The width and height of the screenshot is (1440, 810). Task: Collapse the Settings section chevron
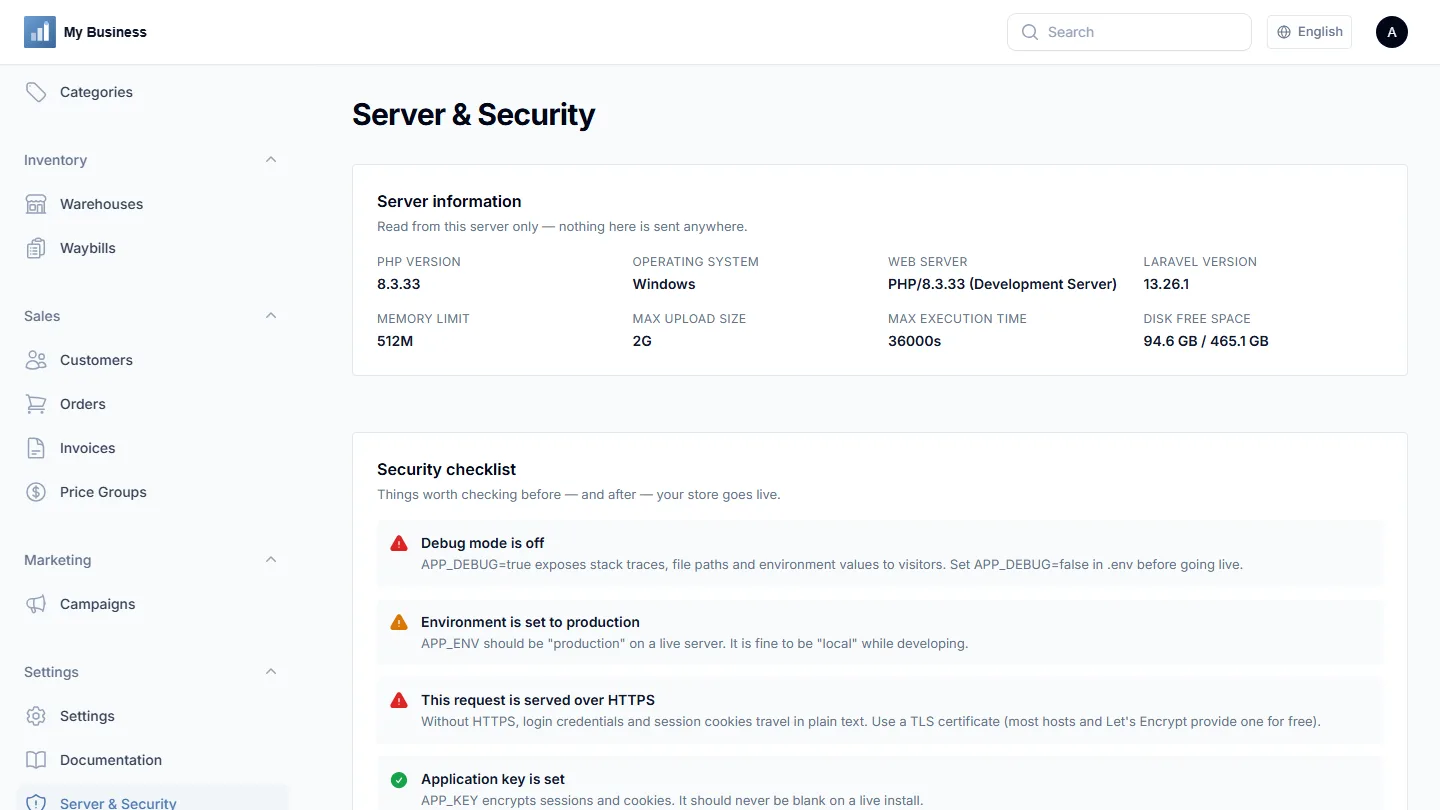click(x=271, y=672)
